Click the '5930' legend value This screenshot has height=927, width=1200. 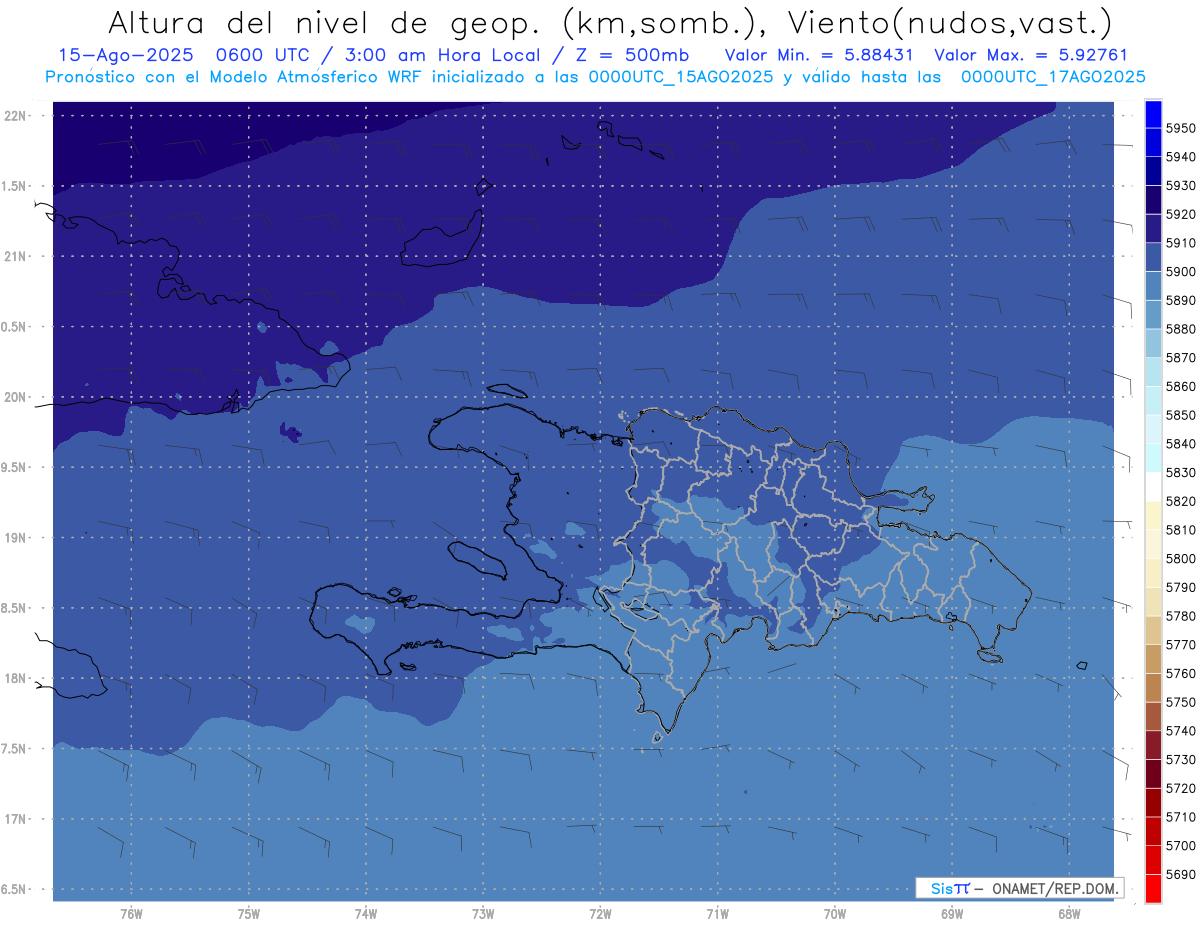(x=1181, y=186)
